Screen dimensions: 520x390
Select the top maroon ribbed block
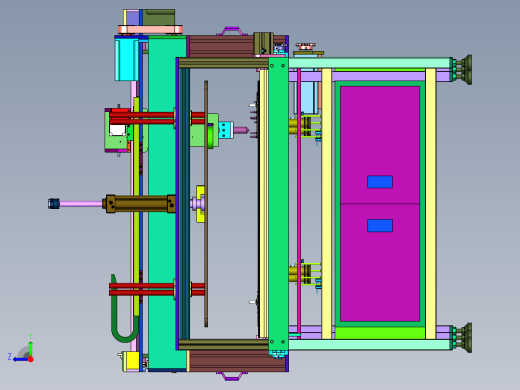click(221, 47)
